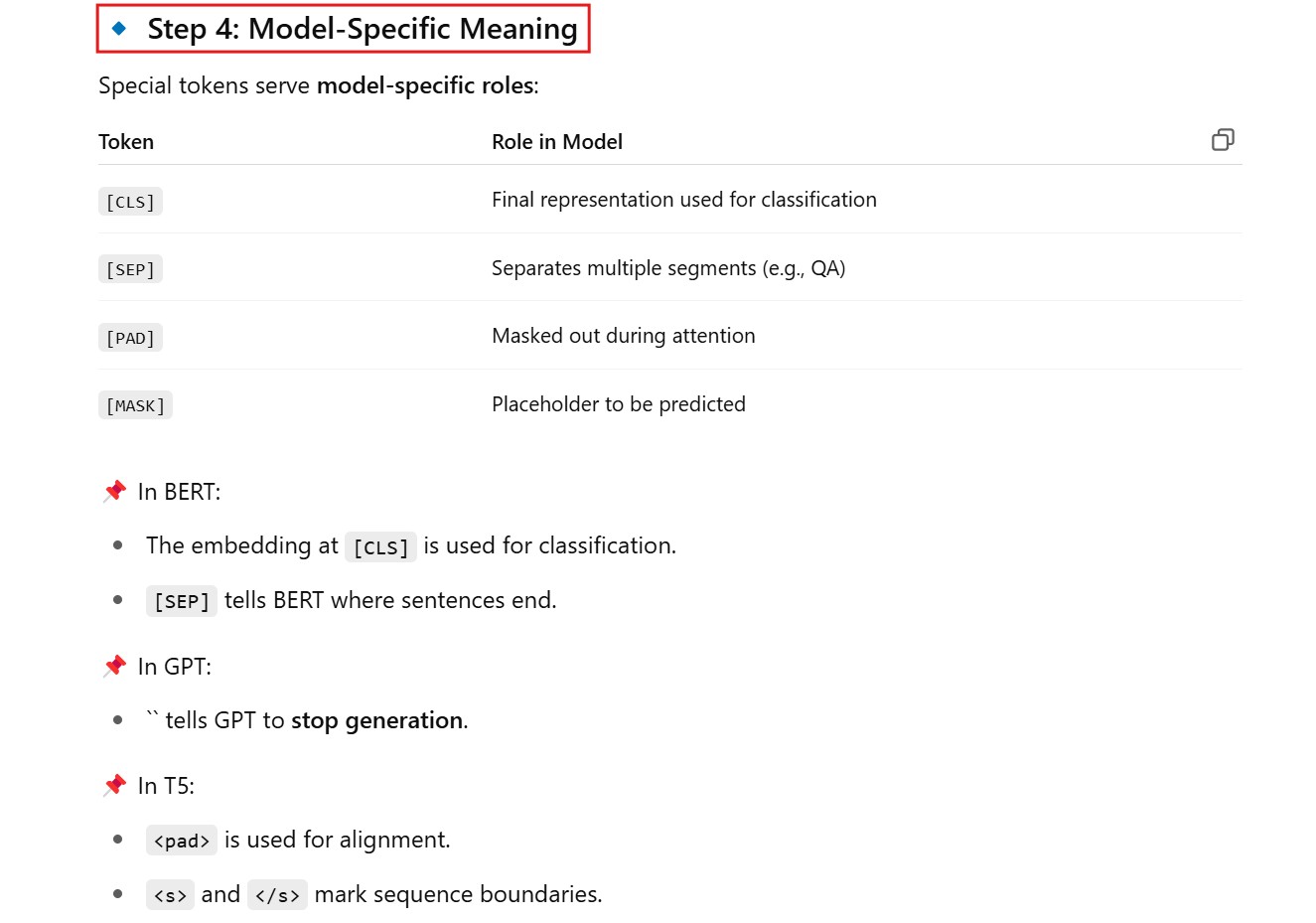Select the Role in Model column header
The image size is (1316, 923).
pyautogui.click(x=557, y=142)
